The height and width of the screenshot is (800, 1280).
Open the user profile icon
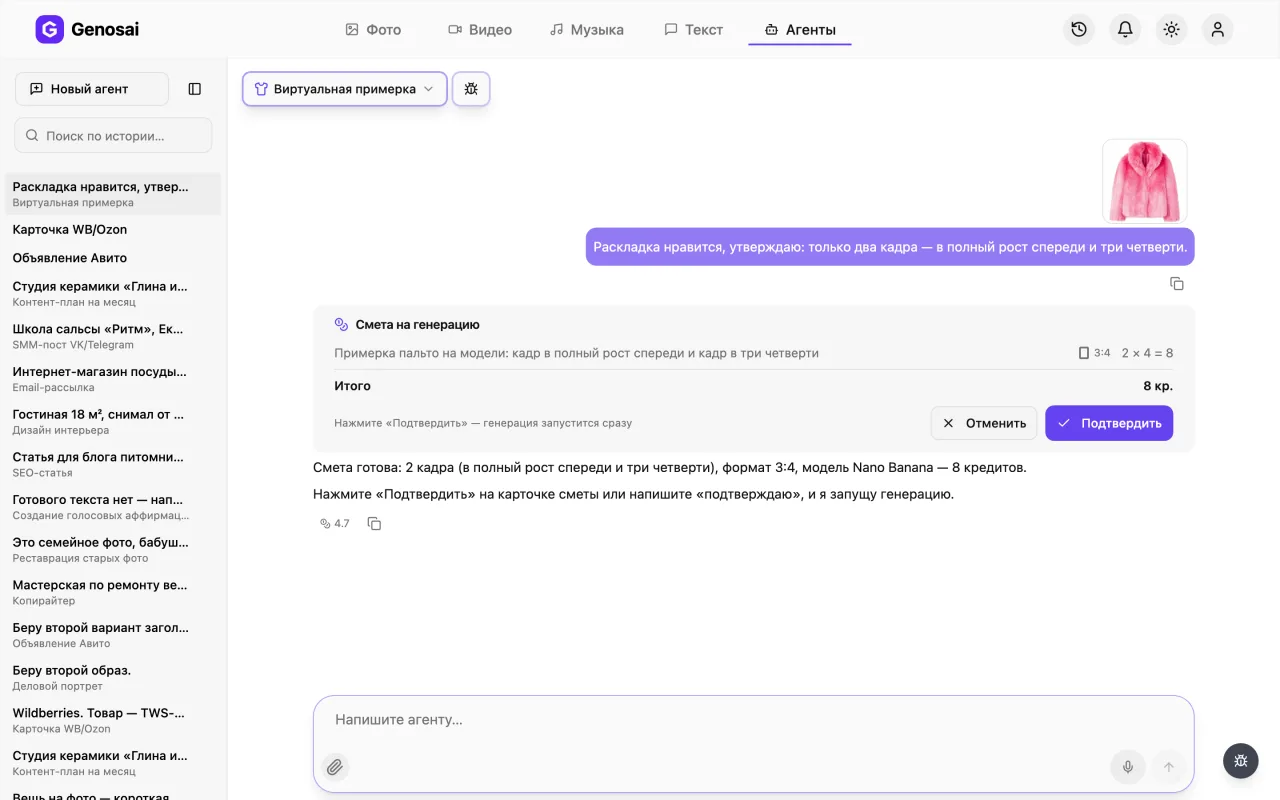point(1217,30)
